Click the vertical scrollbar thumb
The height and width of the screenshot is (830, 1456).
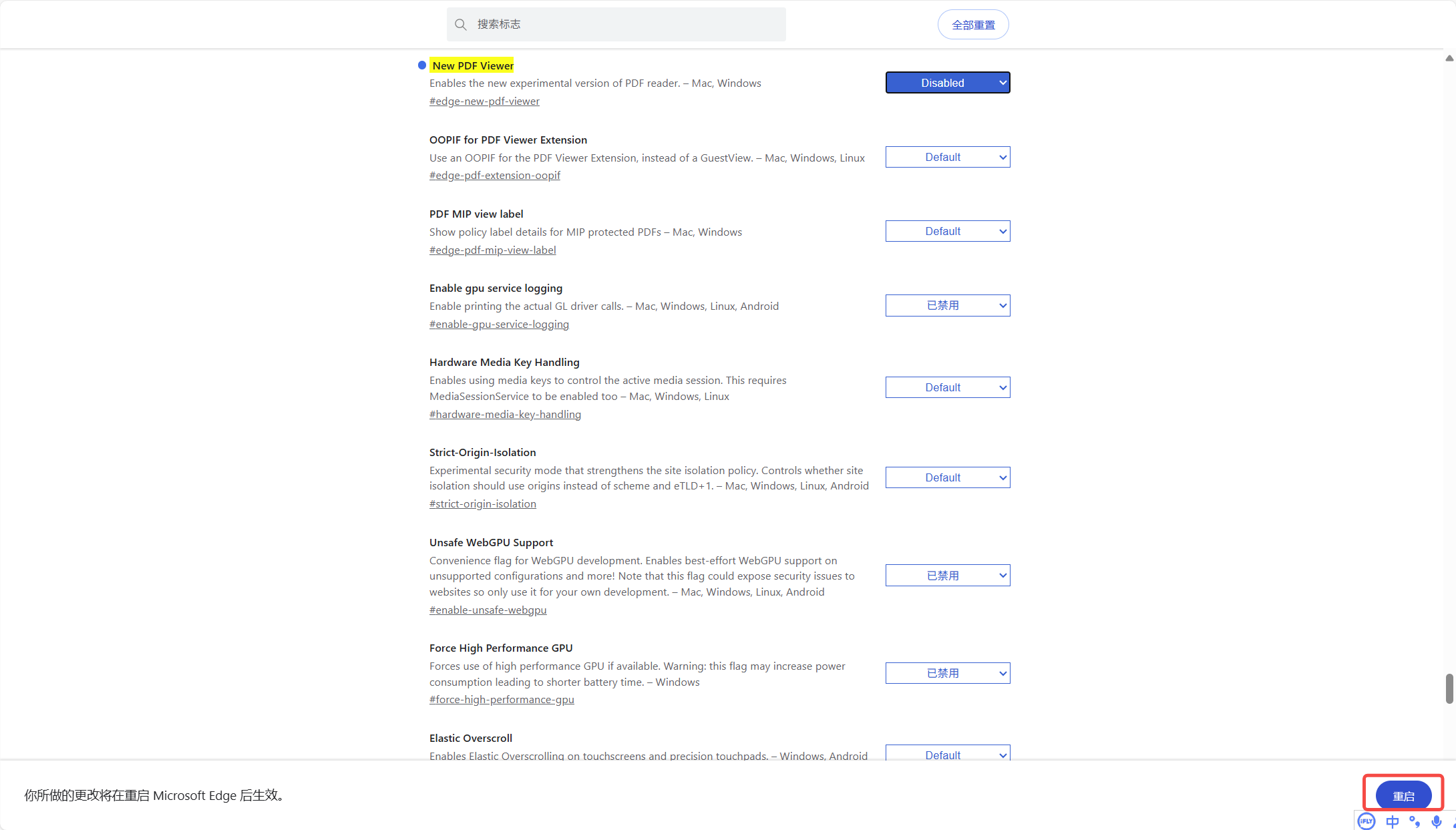(x=1449, y=688)
